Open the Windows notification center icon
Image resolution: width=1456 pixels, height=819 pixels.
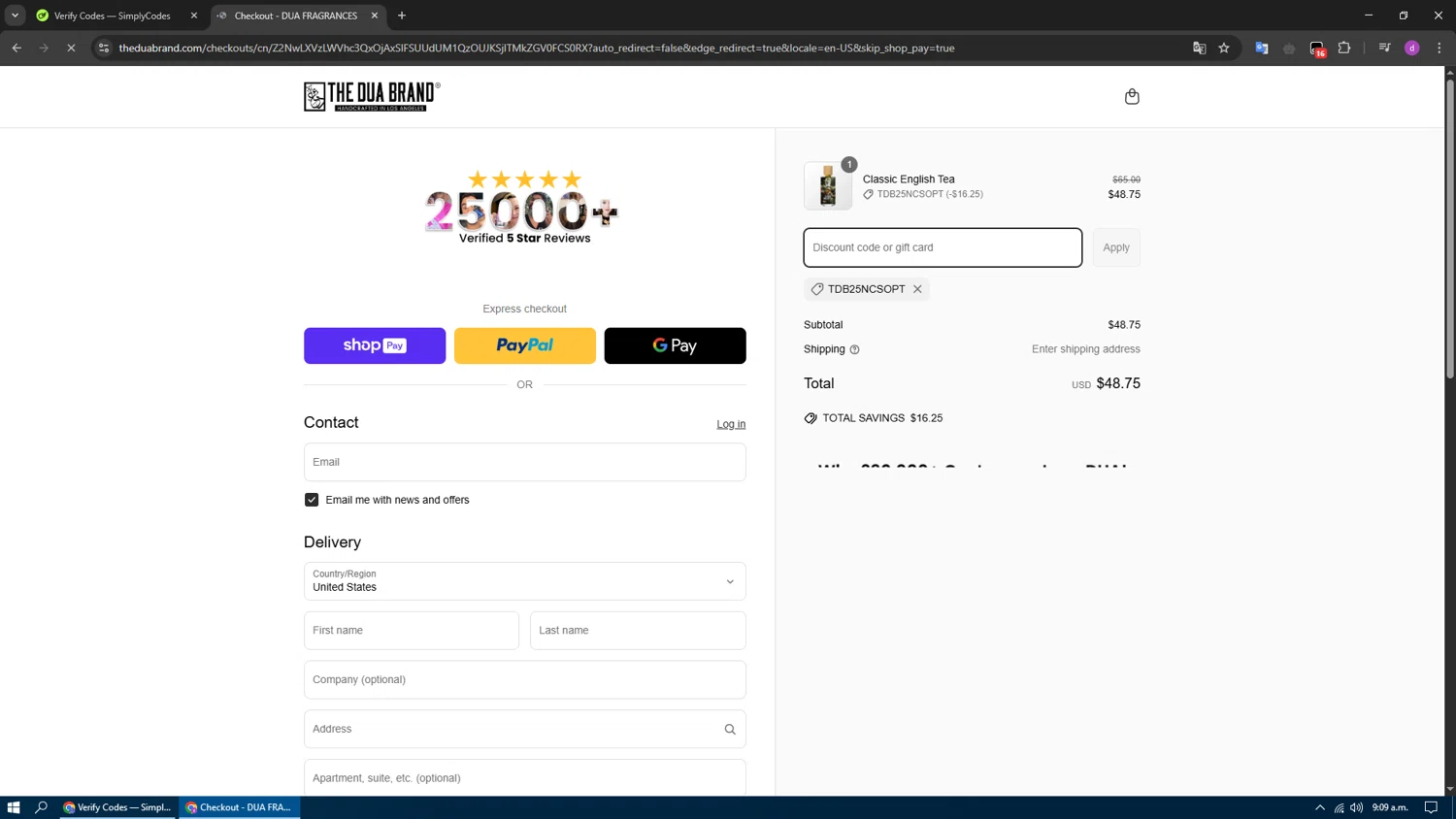(x=1431, y=807)
